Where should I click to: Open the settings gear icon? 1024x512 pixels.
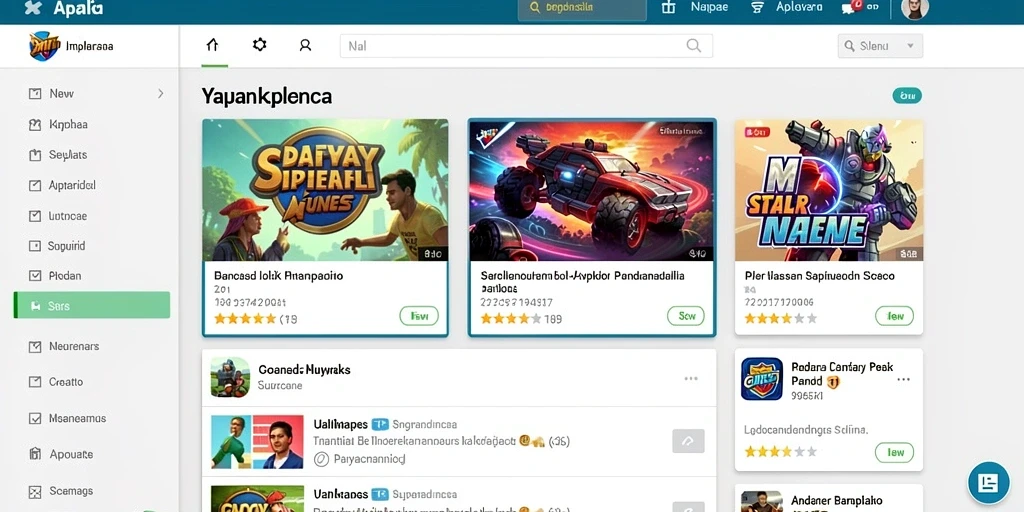[259, 44]
